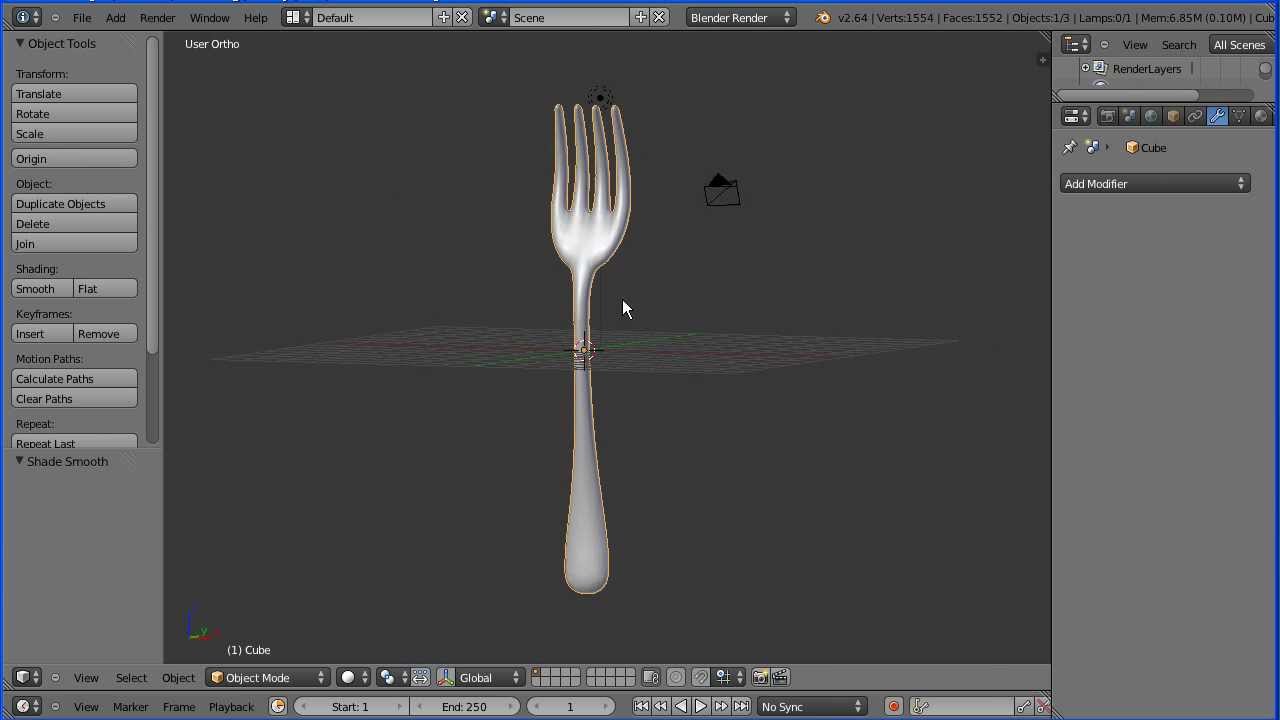Open the No Sync dropdown
Viewport: 1280px width, 720px height.
812,707
